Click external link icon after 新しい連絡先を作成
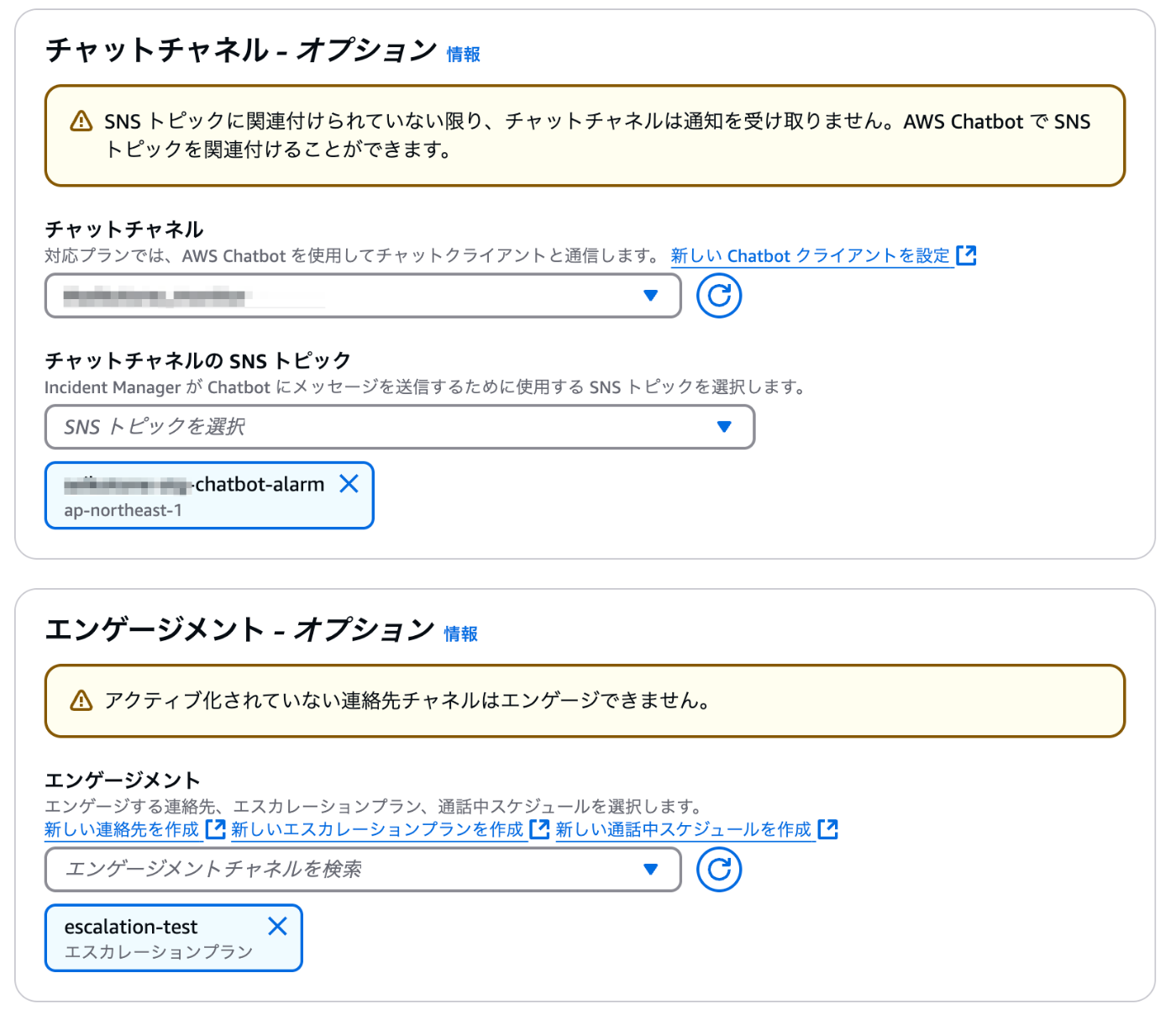This screenshot has width=1176, height=1015. (216, 829)
